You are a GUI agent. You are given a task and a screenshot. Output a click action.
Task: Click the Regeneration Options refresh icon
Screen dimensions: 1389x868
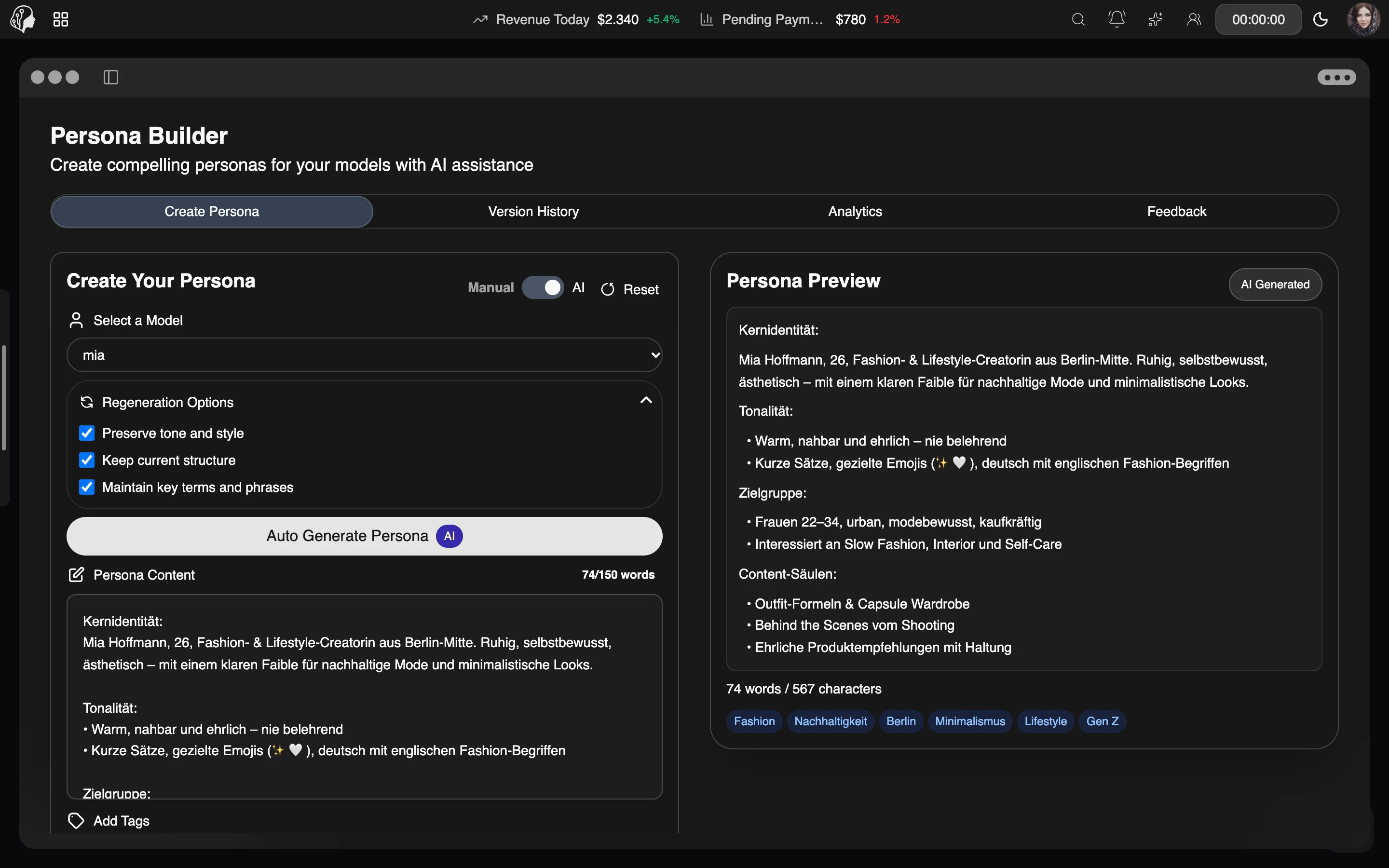click(87, 402)
